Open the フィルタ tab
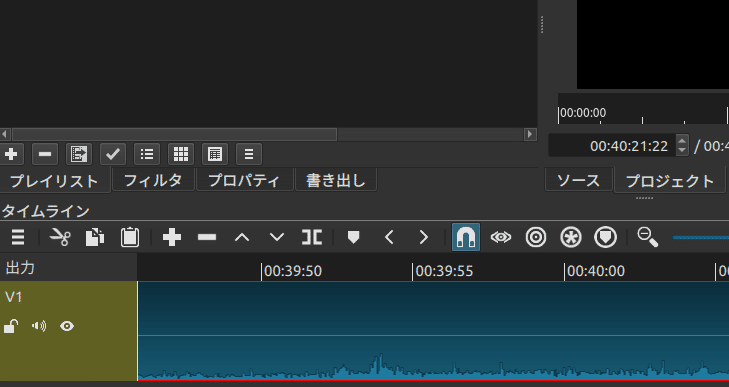Image resolution: width=729 pixels, height=387 pixels. click(x=153, y=180)
